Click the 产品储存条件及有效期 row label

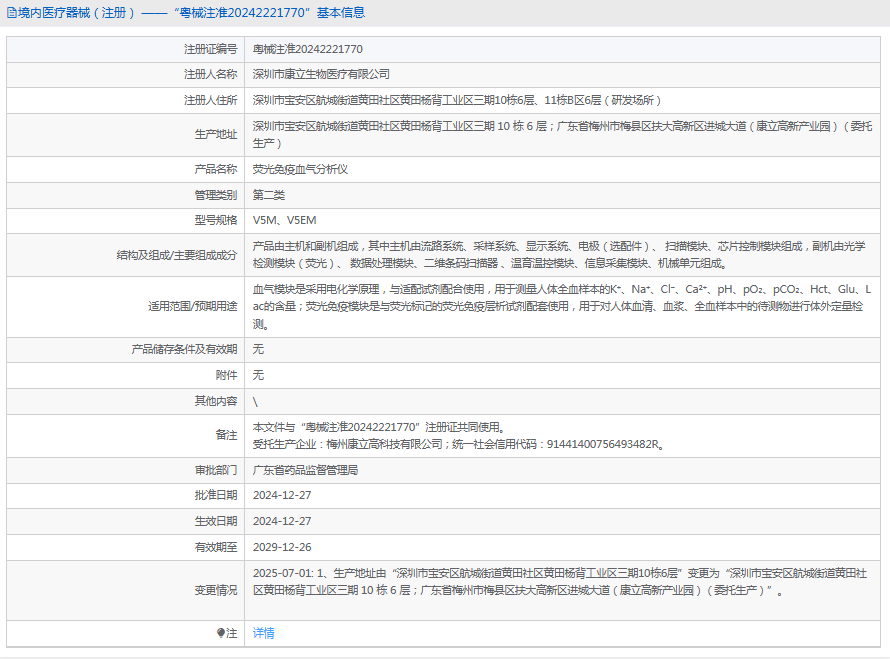click(x=184, y=349)
